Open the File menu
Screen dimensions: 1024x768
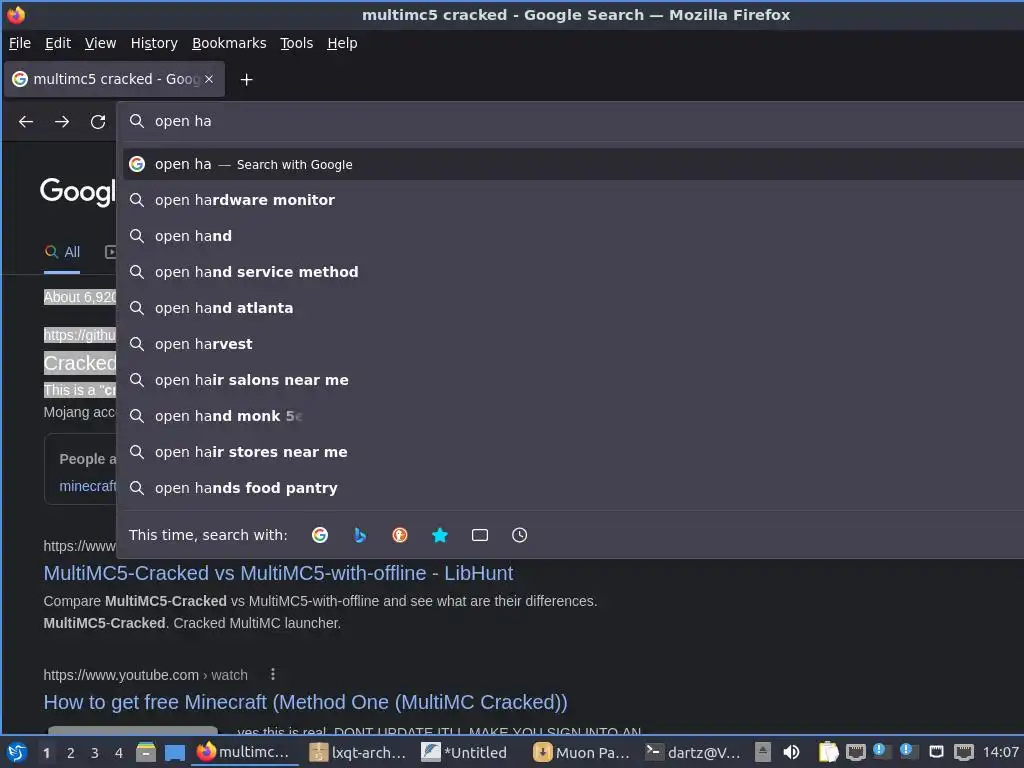(x=20, y=43)
